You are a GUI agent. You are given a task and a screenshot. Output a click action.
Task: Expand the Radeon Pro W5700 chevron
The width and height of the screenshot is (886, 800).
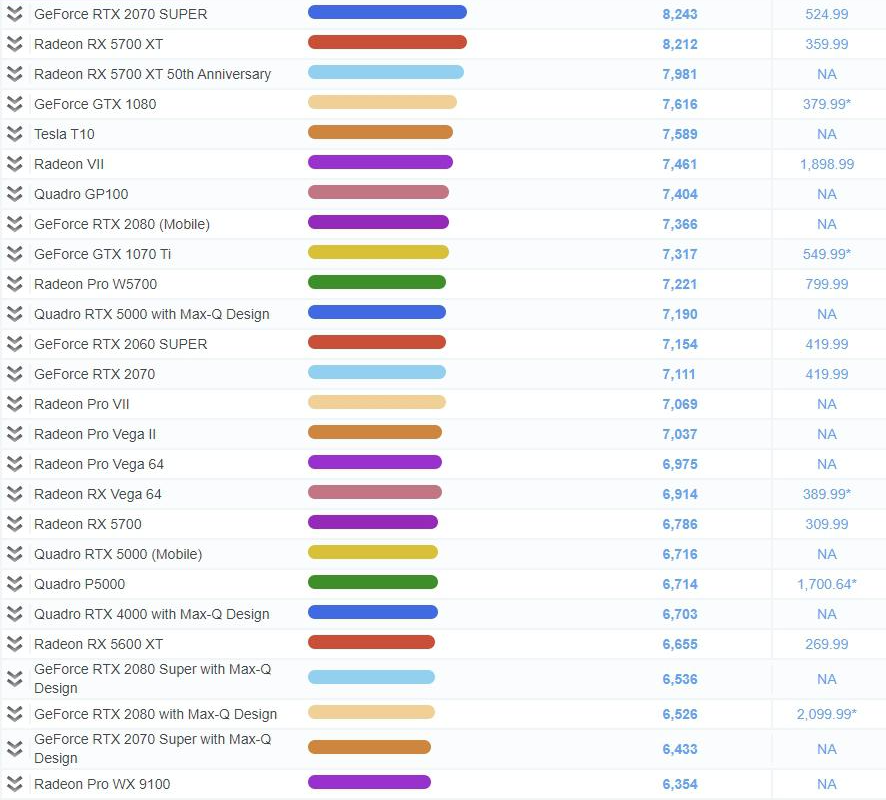point(14,283)
